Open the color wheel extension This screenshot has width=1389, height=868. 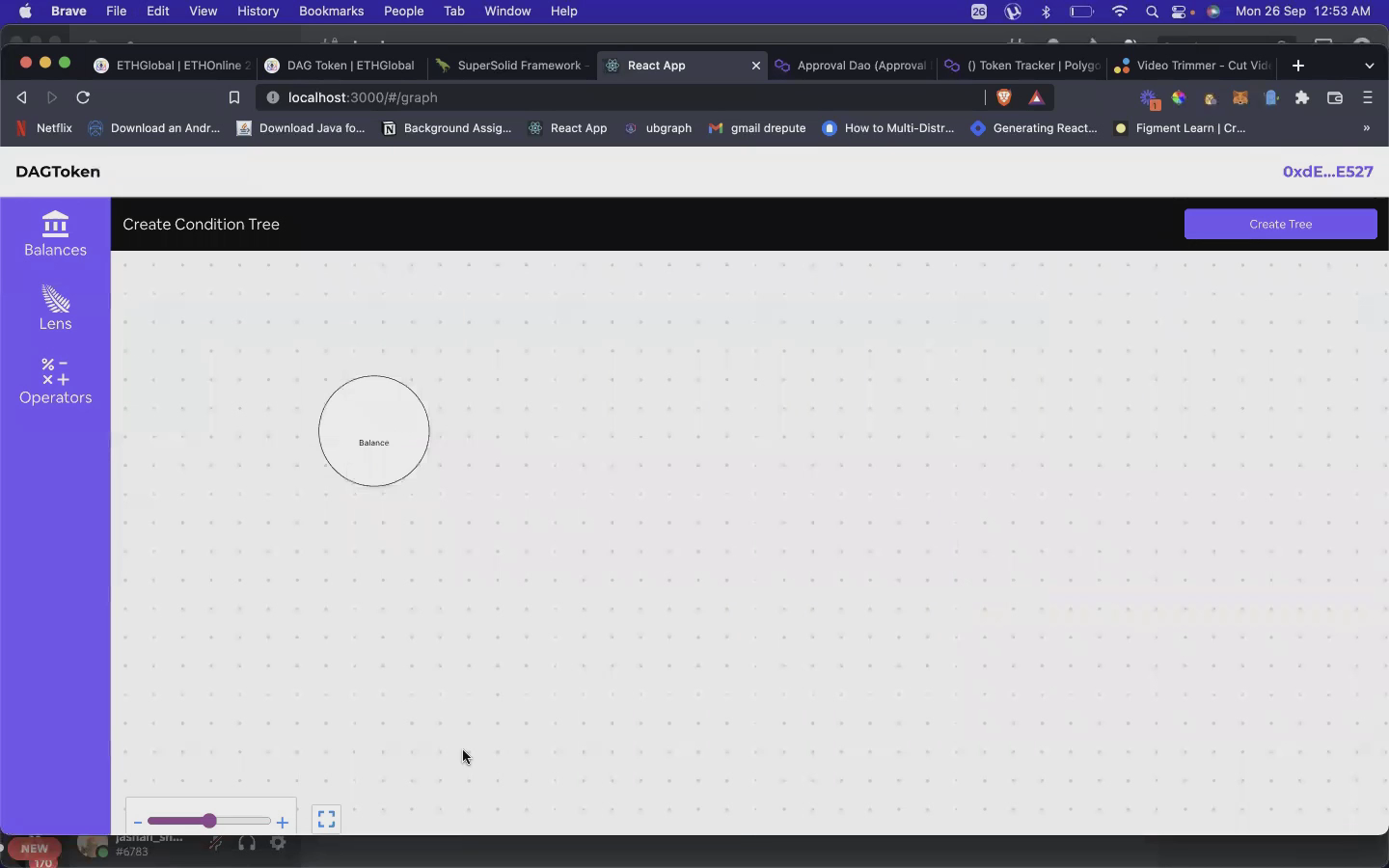click(x=1179, y=97)
